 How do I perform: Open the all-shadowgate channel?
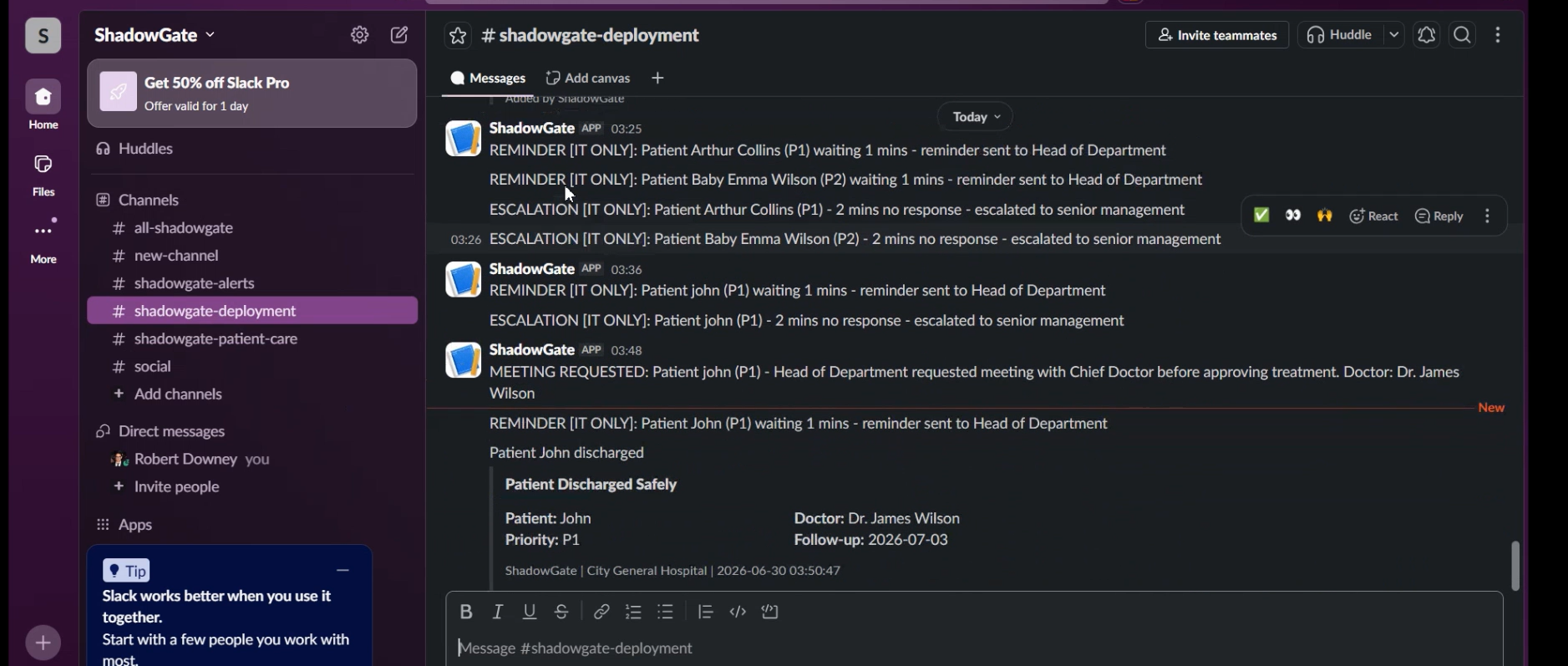(252, 228)
